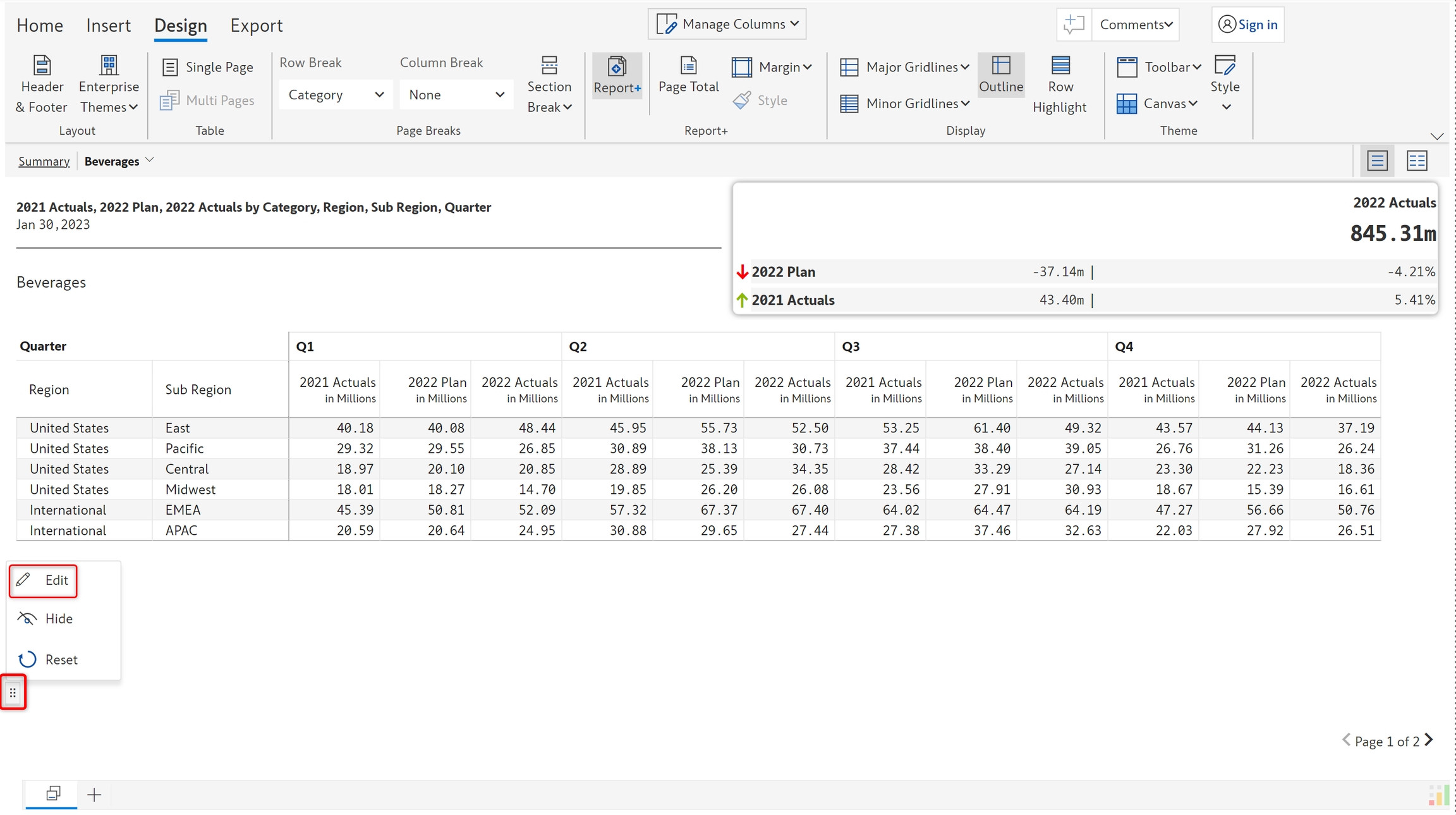Open the Section Break options
The width and height of the screenshot is (1456, 815).
[549, 85]
